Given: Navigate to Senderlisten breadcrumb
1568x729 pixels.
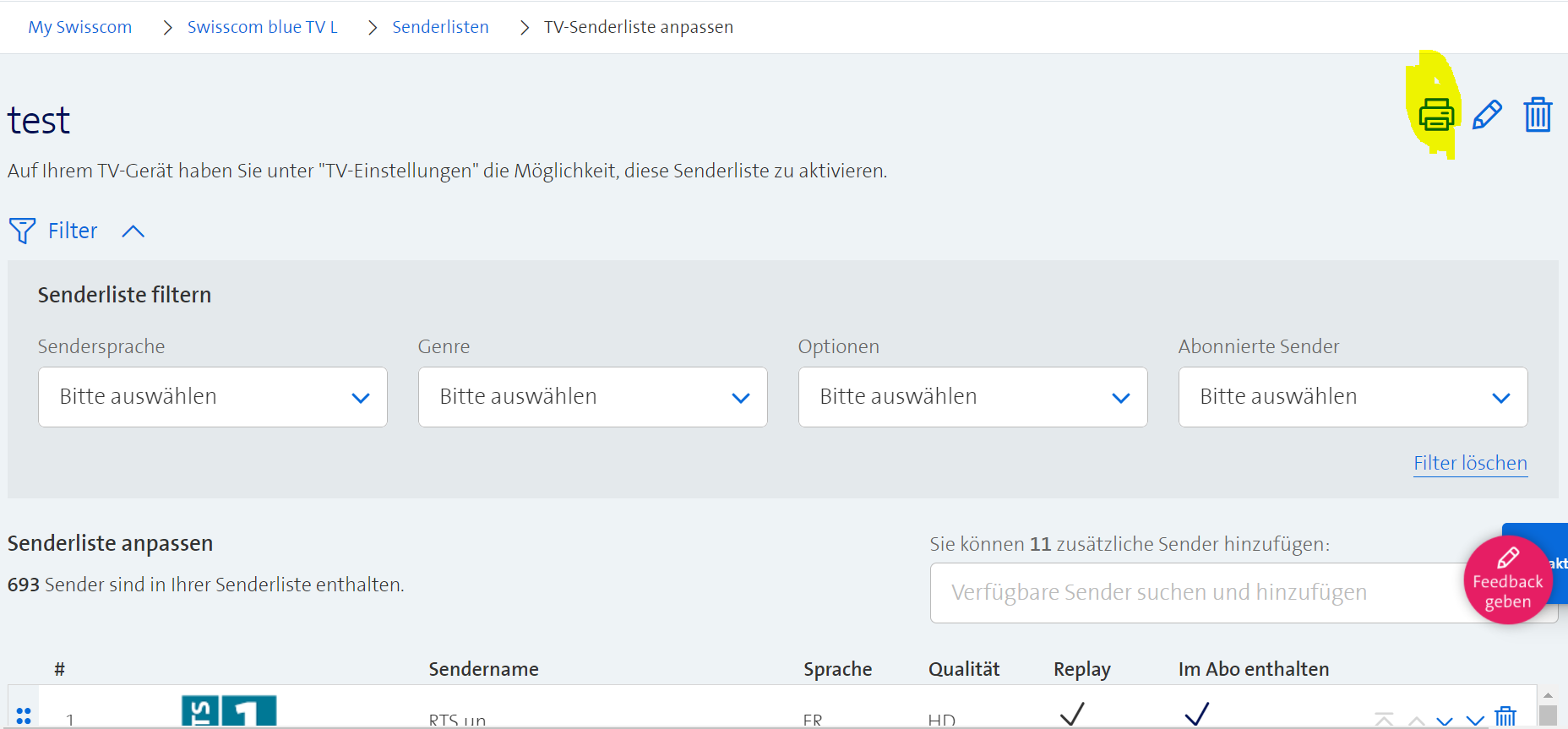Looking at the screenshot, I should 440,27.
